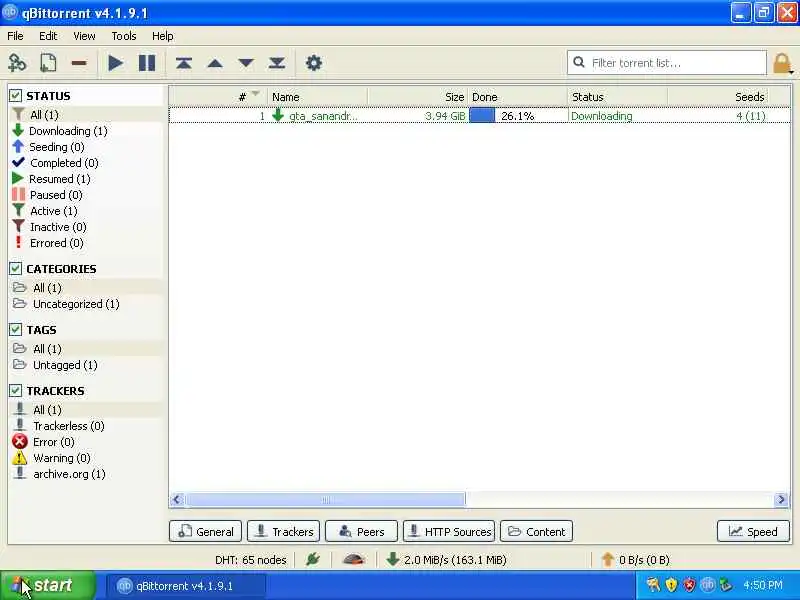Open the Speed graph tab

click(753, 532)
